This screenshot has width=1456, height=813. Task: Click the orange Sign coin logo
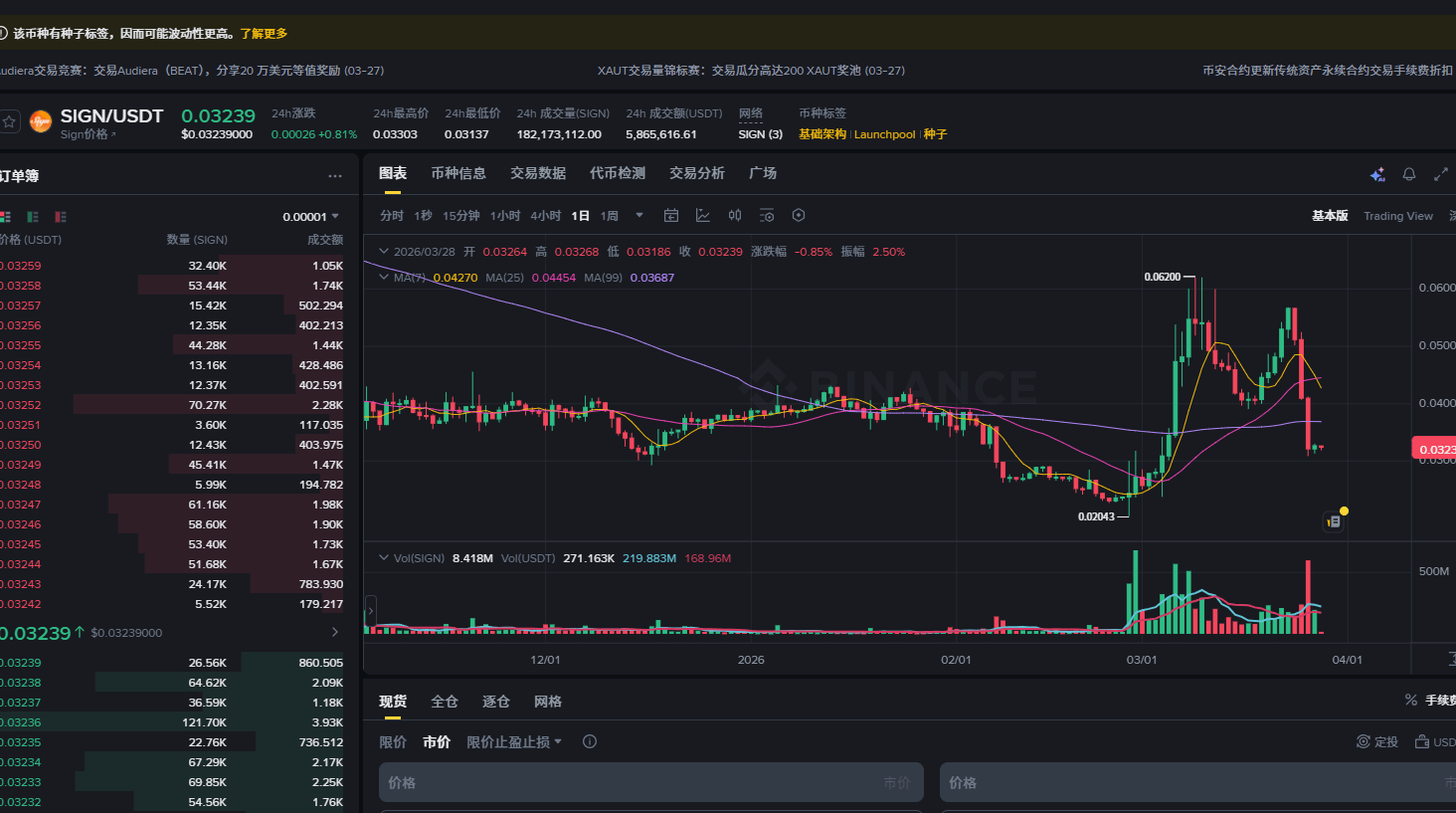[41, 121]
